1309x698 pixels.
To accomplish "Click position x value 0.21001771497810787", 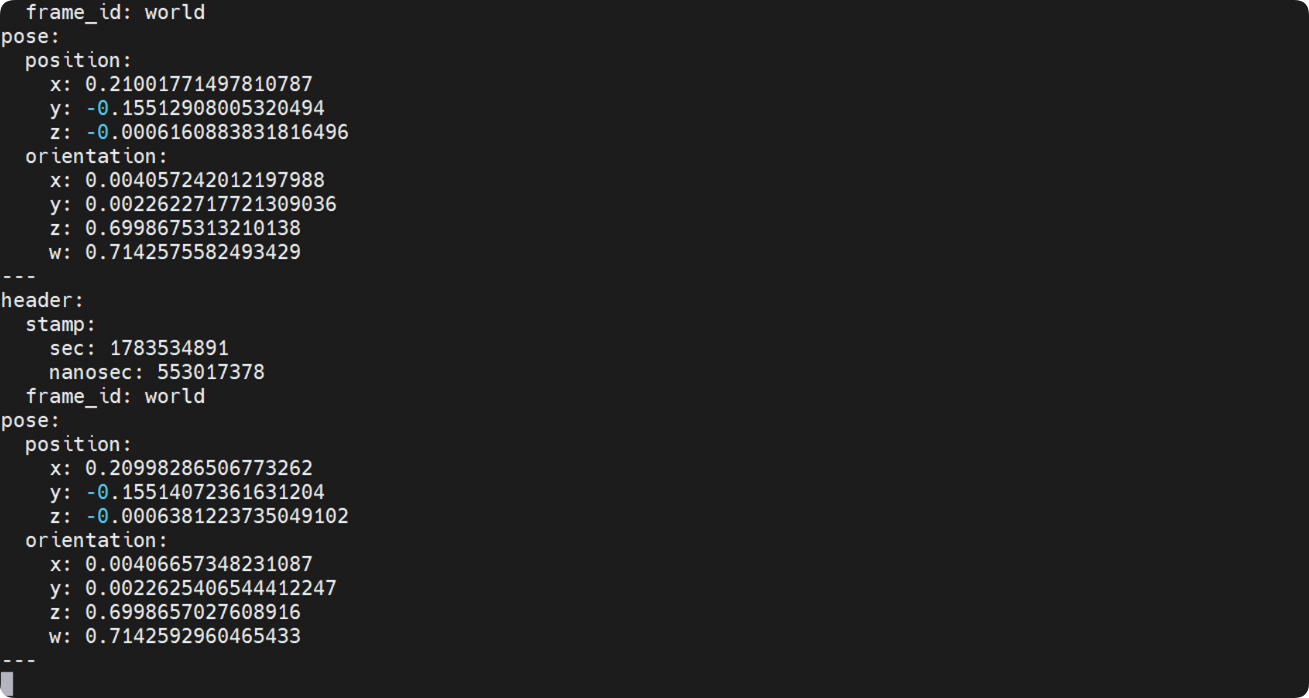I will 199,84.
